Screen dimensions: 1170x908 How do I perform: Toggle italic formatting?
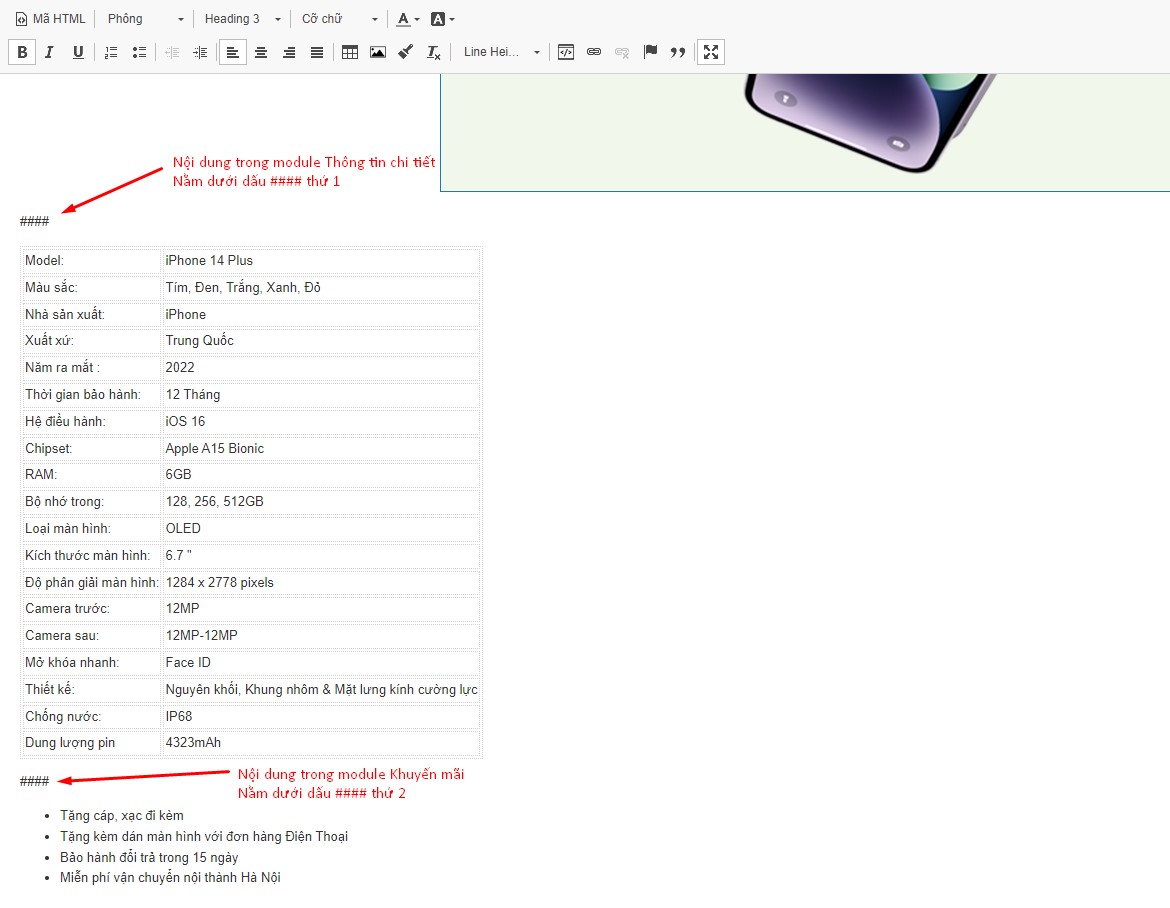coord(49,52)
